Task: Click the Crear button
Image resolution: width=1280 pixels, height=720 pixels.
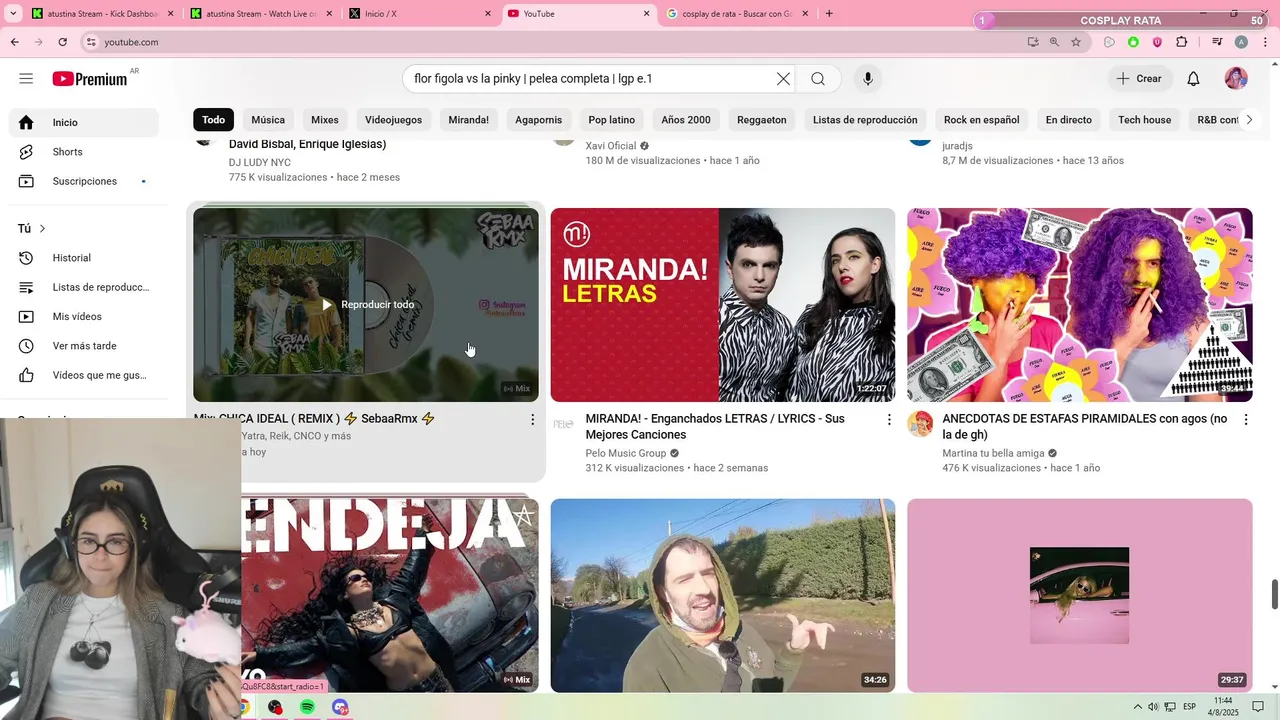Action: (1139, 79)
